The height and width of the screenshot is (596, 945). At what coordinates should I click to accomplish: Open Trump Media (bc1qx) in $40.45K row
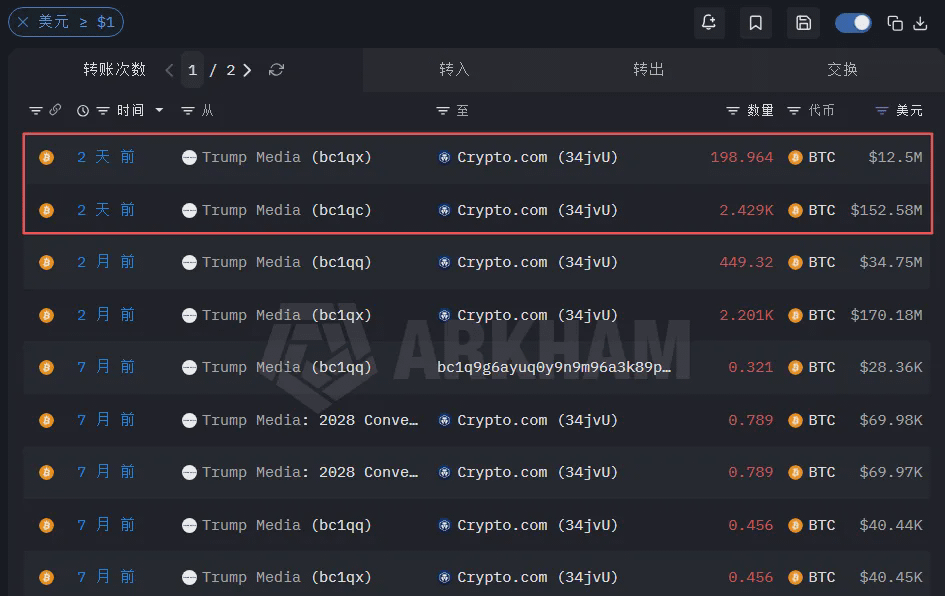(277, 577)
